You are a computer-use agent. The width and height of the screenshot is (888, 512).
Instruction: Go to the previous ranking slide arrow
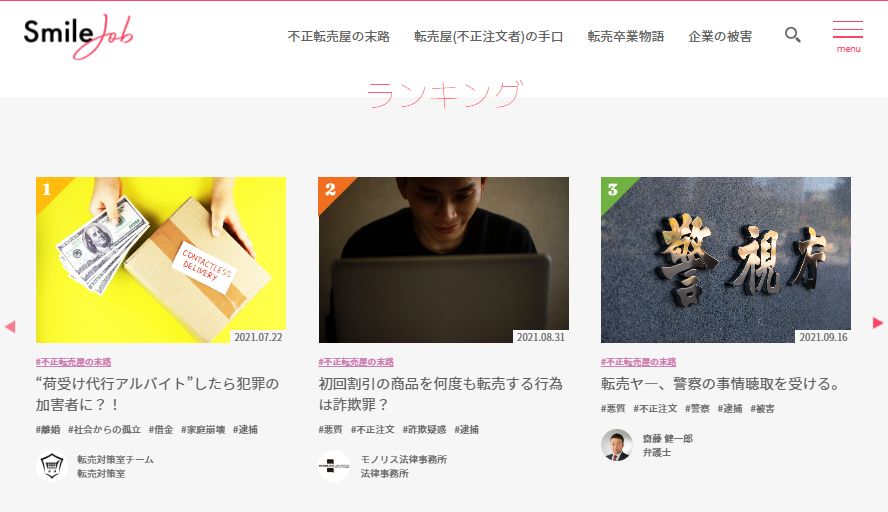10,327
